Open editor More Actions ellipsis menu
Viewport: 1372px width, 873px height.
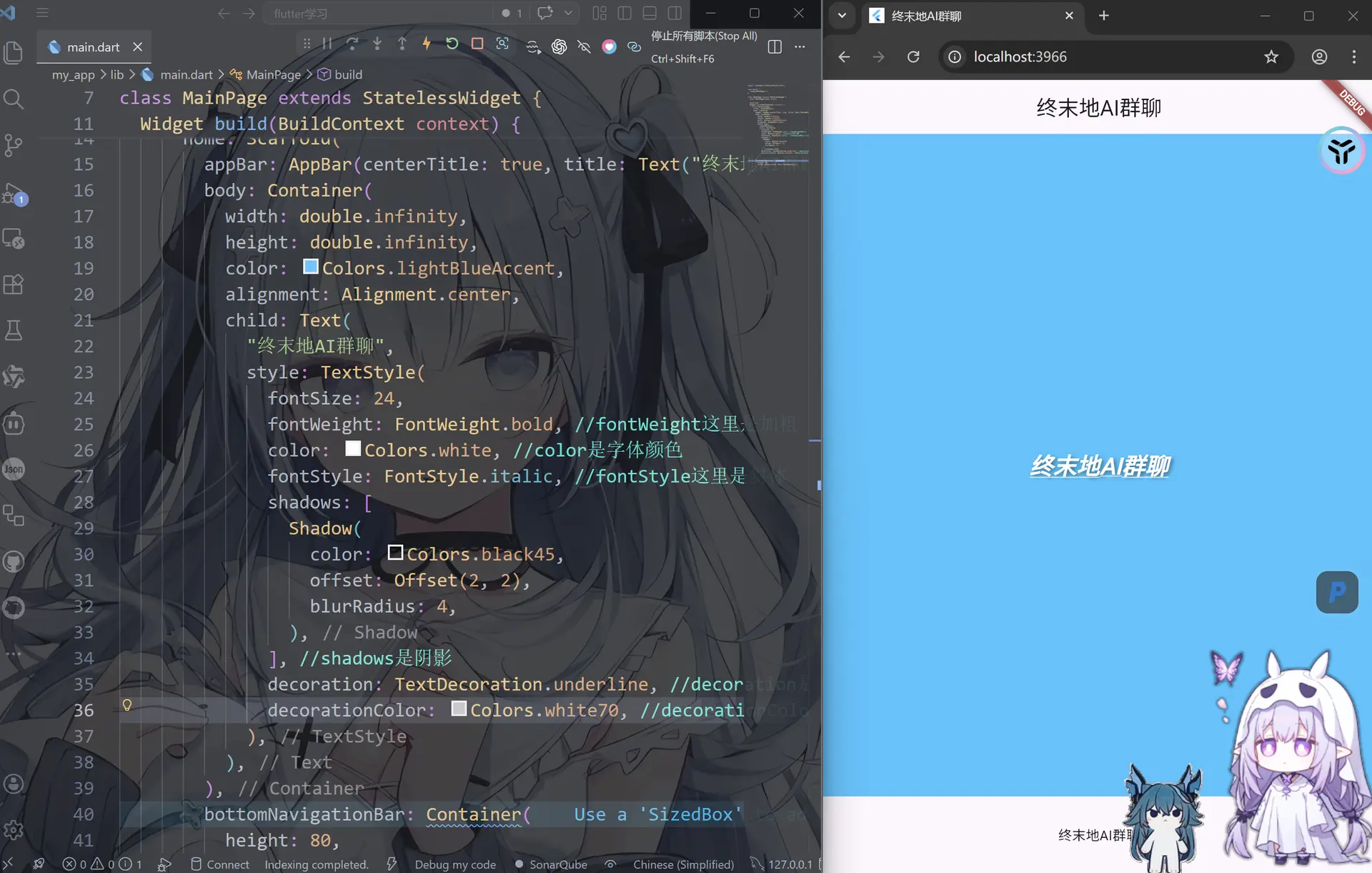(x=800, y=46)
